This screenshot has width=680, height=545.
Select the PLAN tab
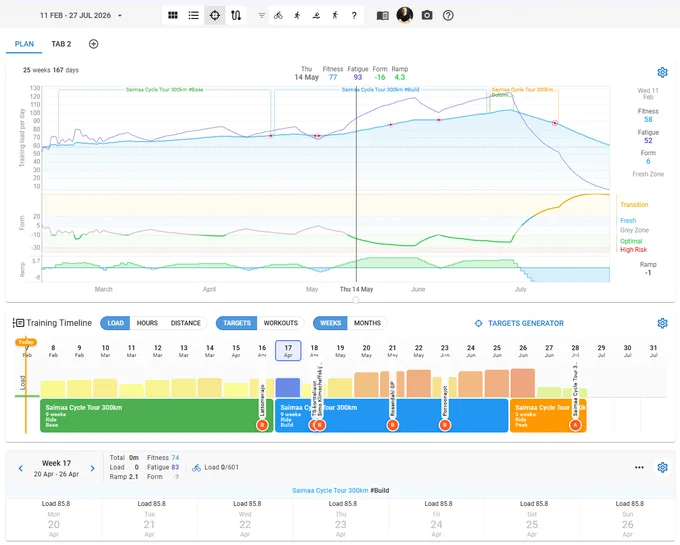point(24,44)
